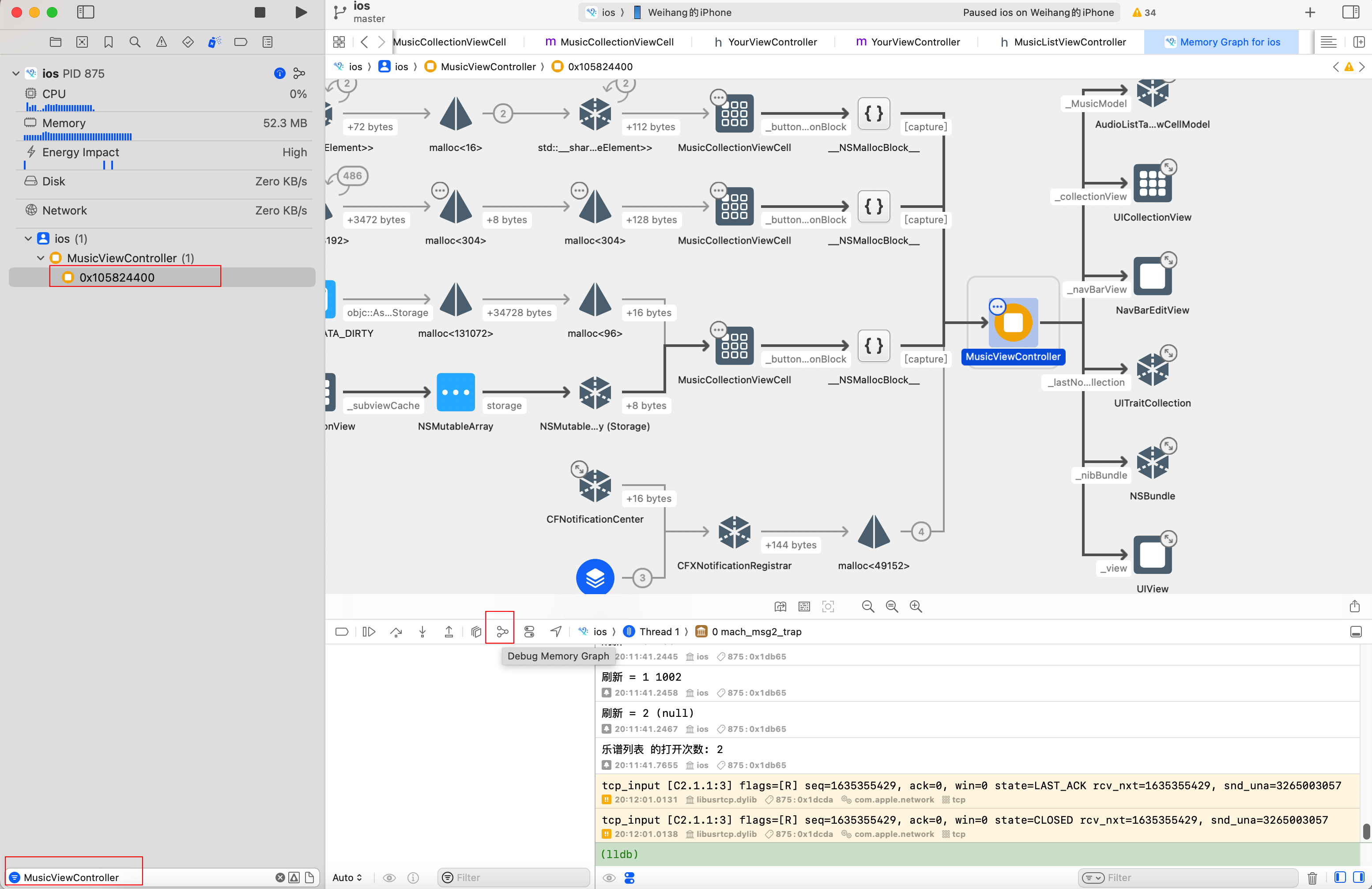Select the Debug navigator spray icon

click(x=215, y=42)
